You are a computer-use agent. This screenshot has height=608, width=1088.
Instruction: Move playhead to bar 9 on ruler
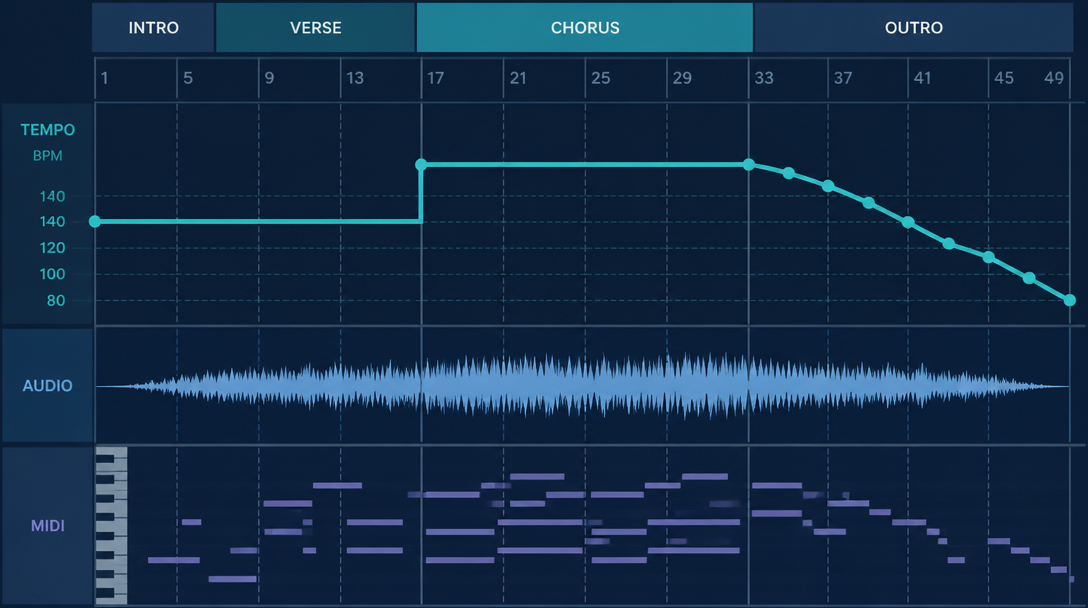tap(269, 78)
